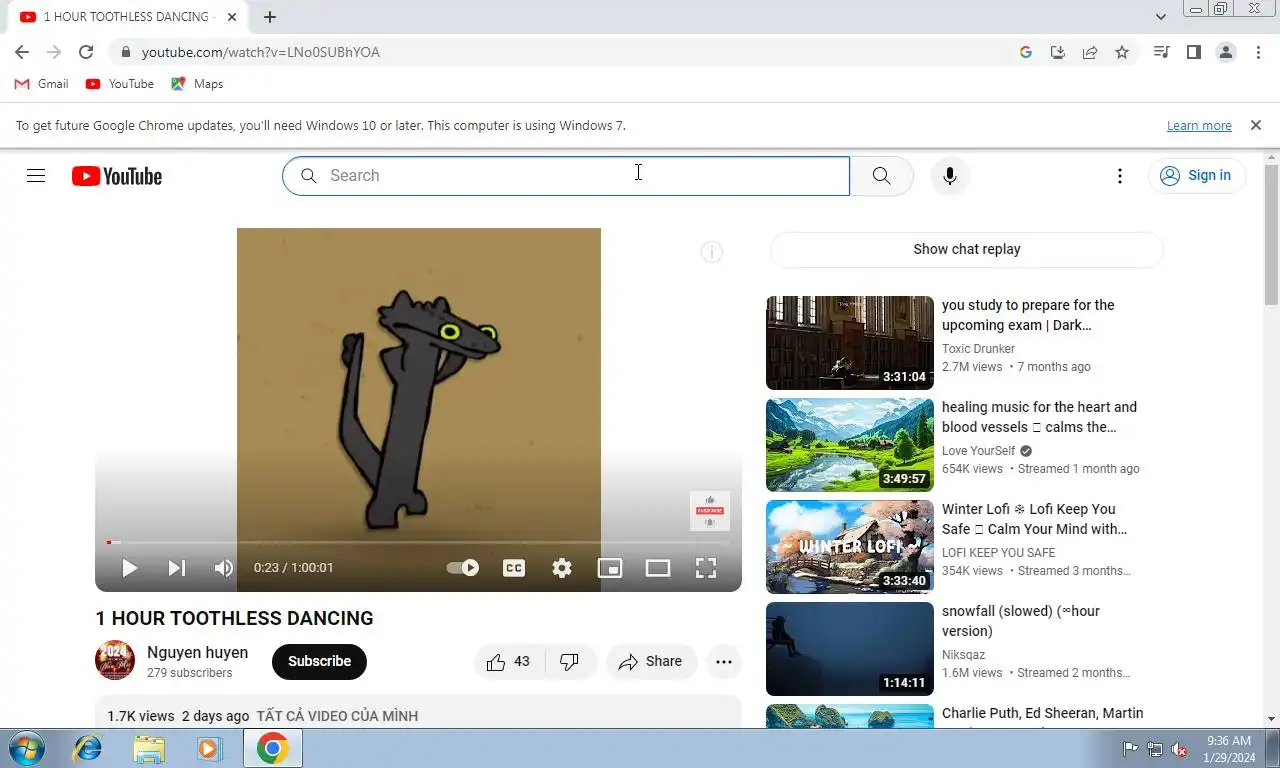Mute the video volume

point(224,568)
